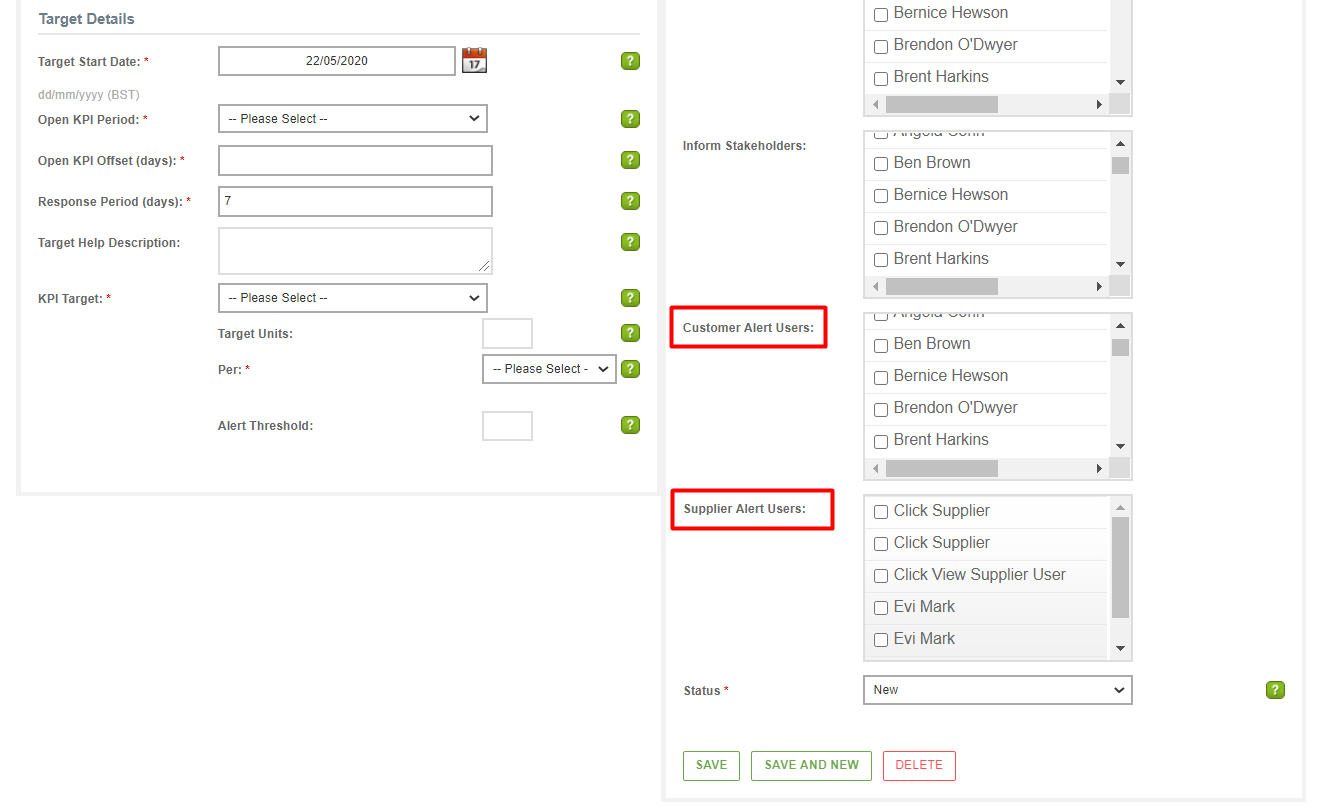The height and width of the screenshot is (810, 1317).
Task: Click the Save button
Action: click(x=711, y=765)
